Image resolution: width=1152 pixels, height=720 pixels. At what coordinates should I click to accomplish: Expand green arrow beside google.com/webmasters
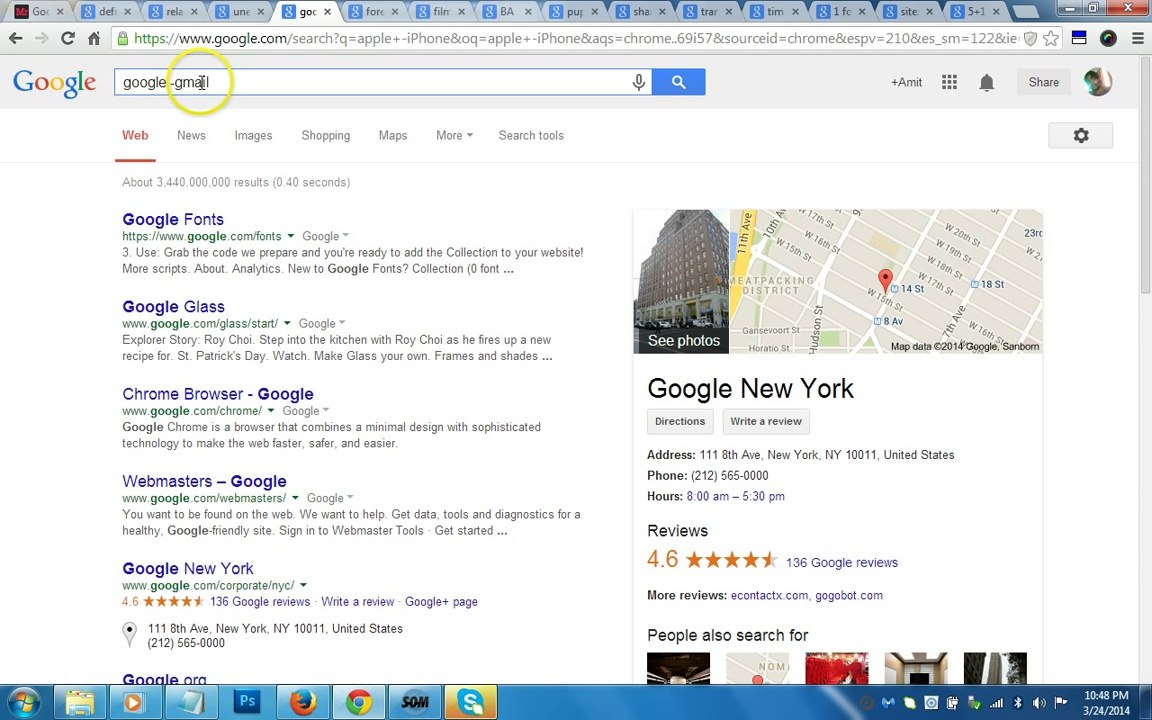(295, 498)
